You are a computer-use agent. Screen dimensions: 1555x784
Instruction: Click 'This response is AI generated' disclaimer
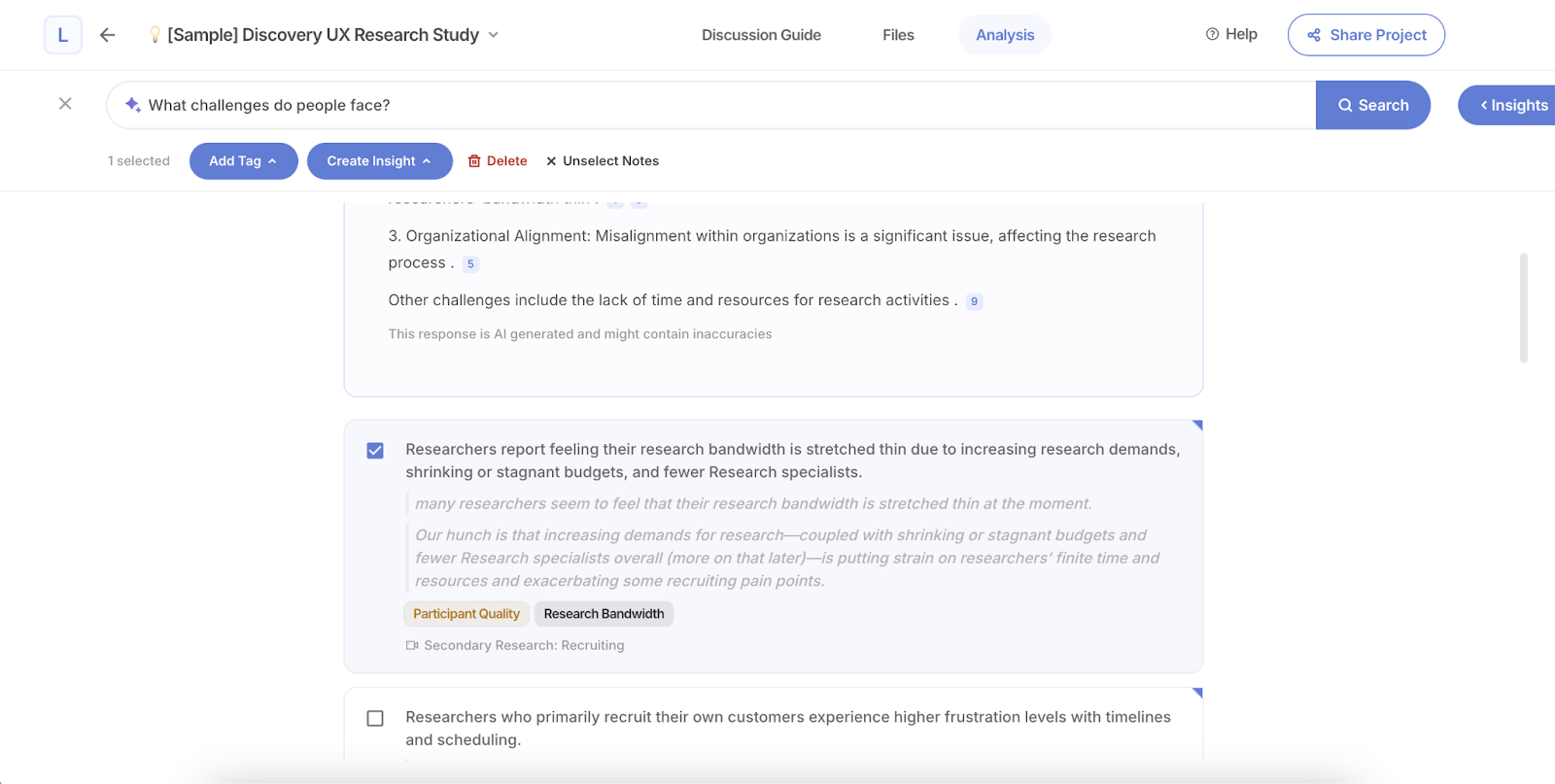[x=580, y=334]
